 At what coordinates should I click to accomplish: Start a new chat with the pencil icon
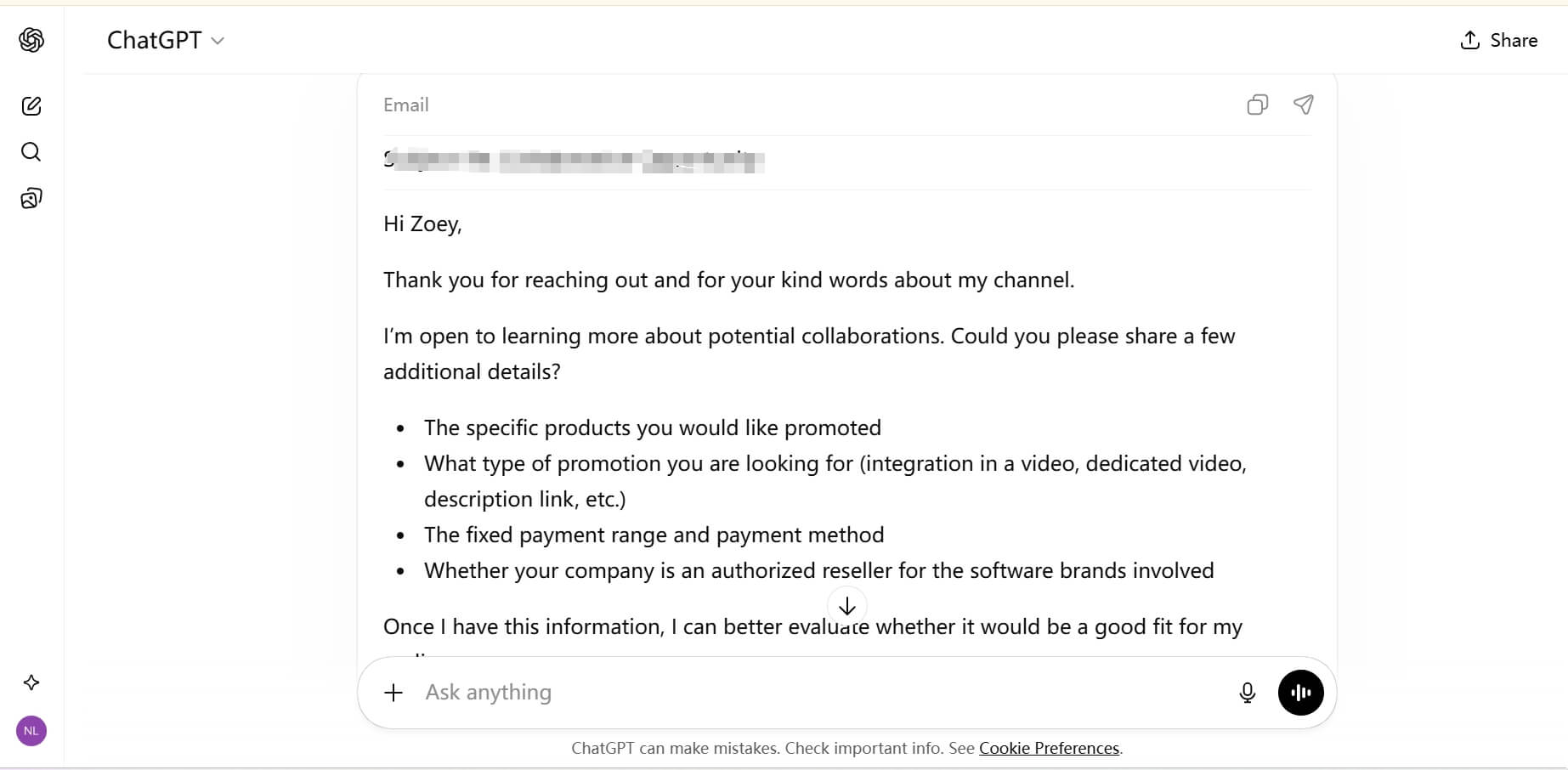coord(31,106)
